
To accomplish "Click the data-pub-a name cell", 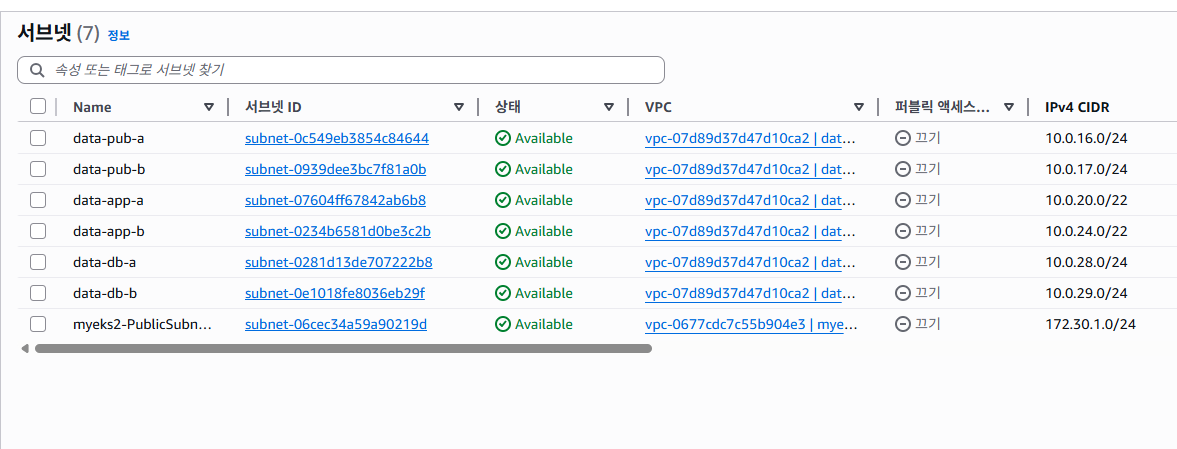I will (109, 138).
